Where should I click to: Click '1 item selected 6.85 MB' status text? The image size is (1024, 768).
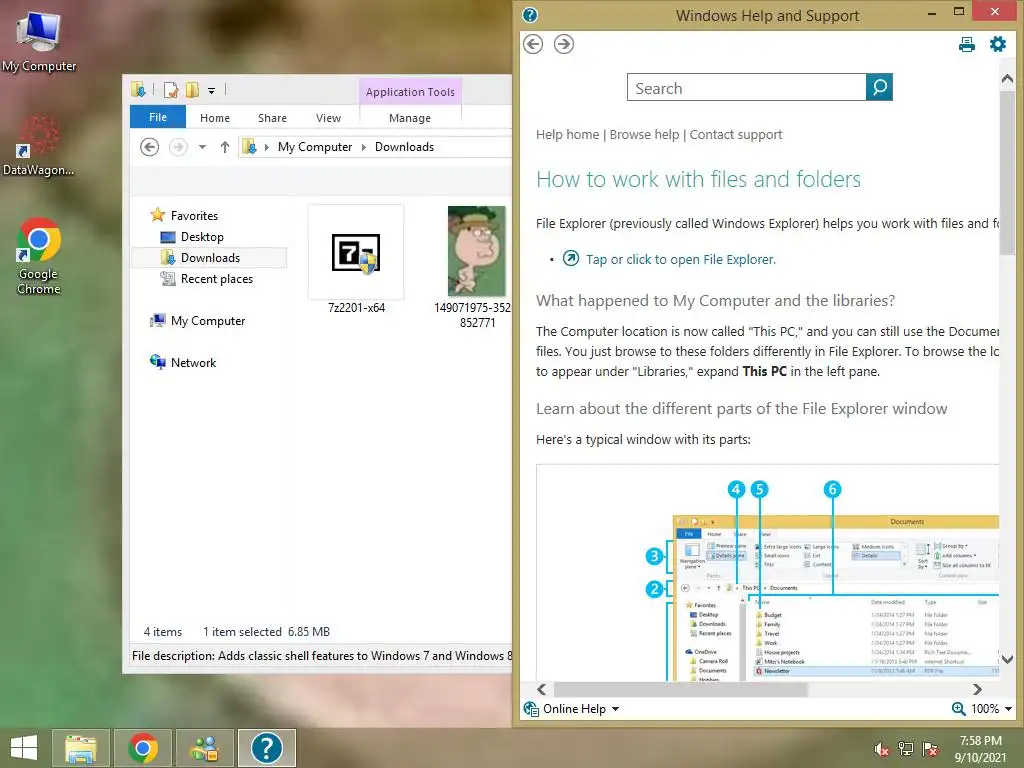click(266, 632)
